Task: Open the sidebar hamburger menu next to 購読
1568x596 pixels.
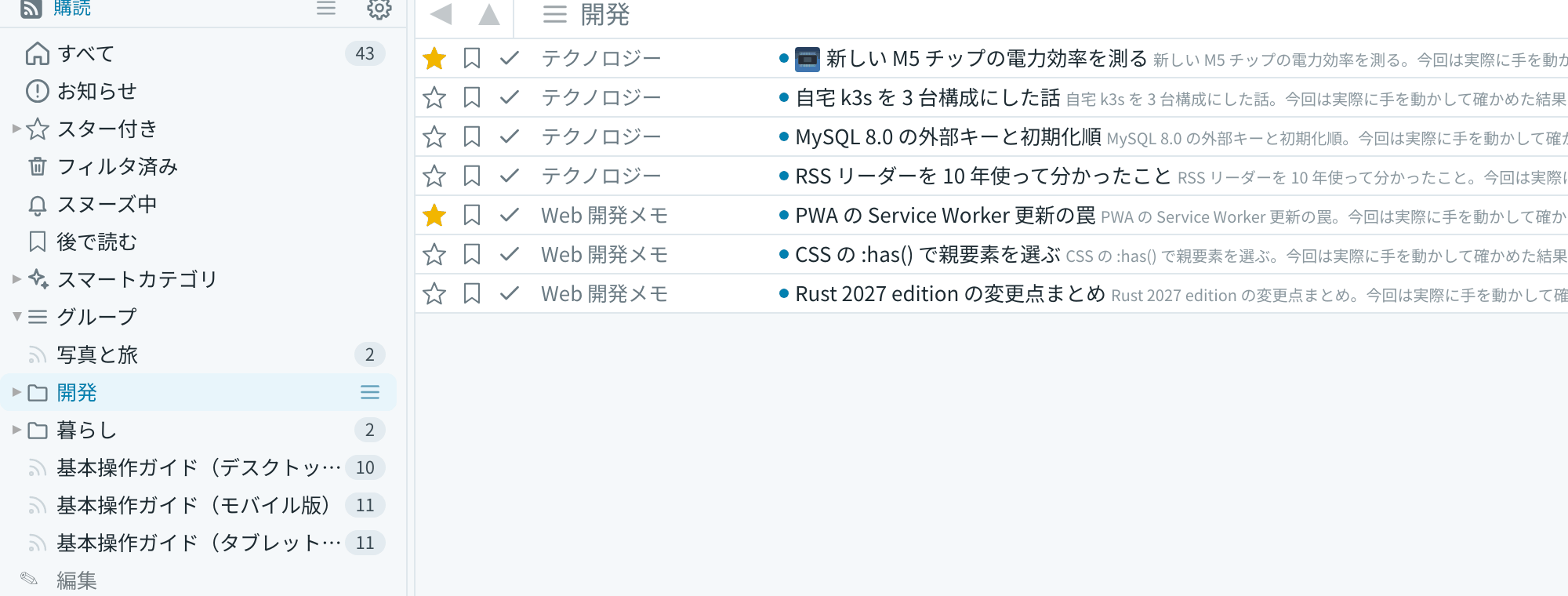Action: pyautogui.click(x=326, y=9)
